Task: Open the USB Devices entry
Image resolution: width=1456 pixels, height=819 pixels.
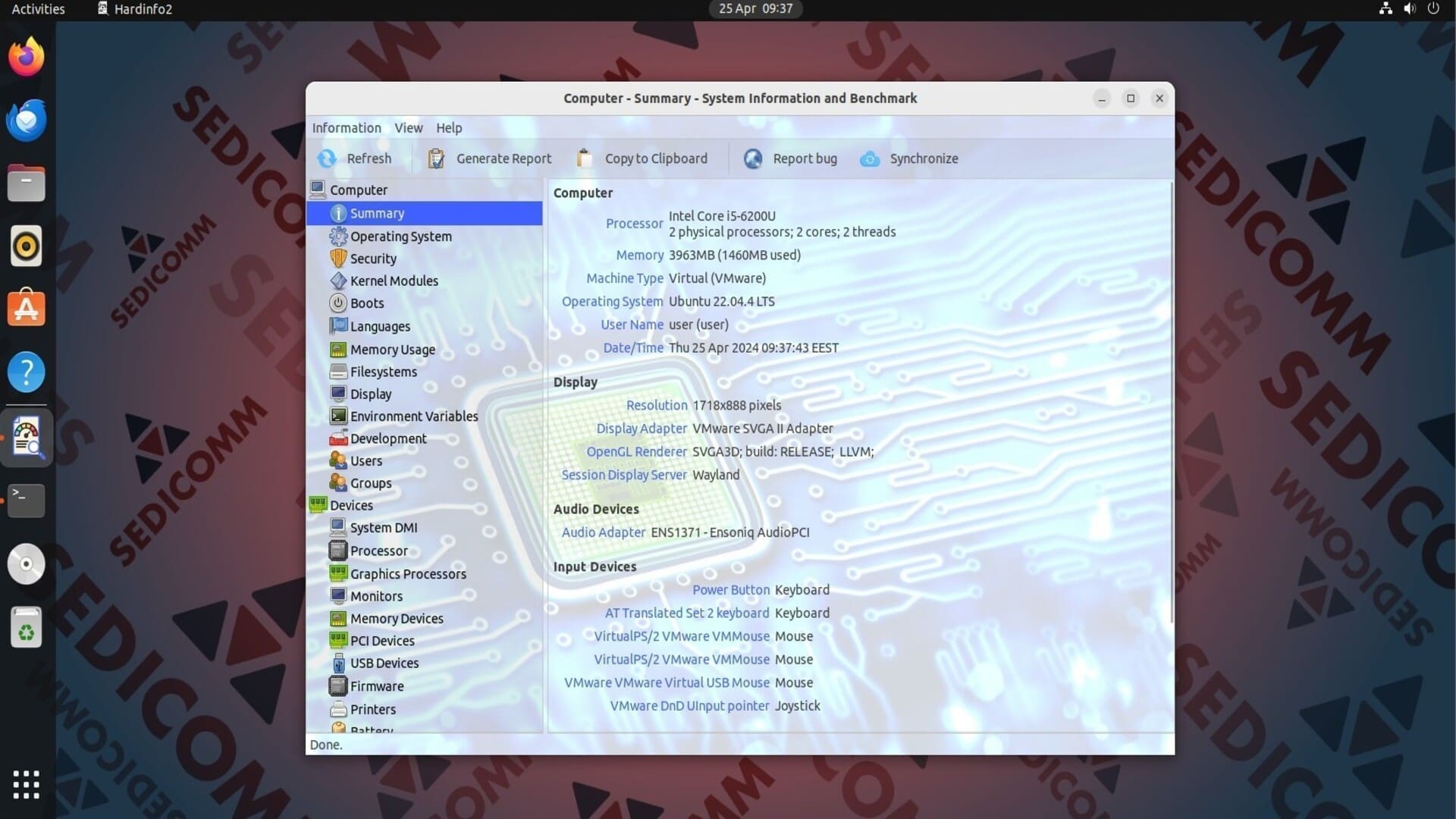Action: (x=384, y=663)
